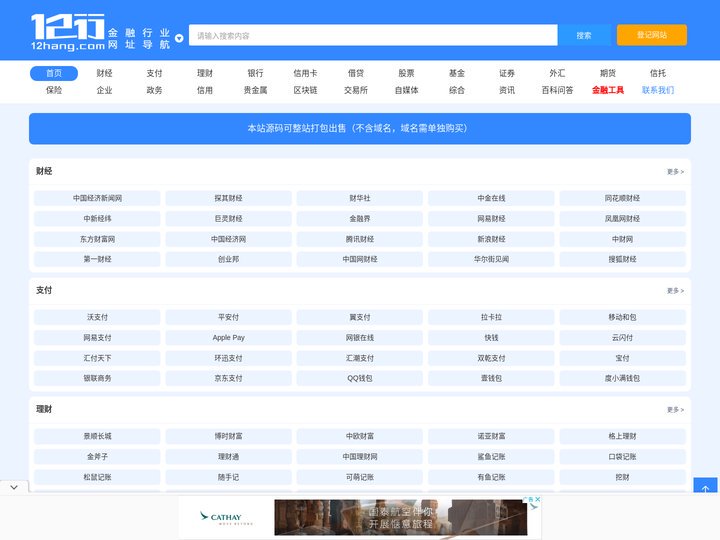Image resolution: width=720 pixels, height=540 pixels.
Task: Open the 期货 nav menu item
Action: coord(608,73)
